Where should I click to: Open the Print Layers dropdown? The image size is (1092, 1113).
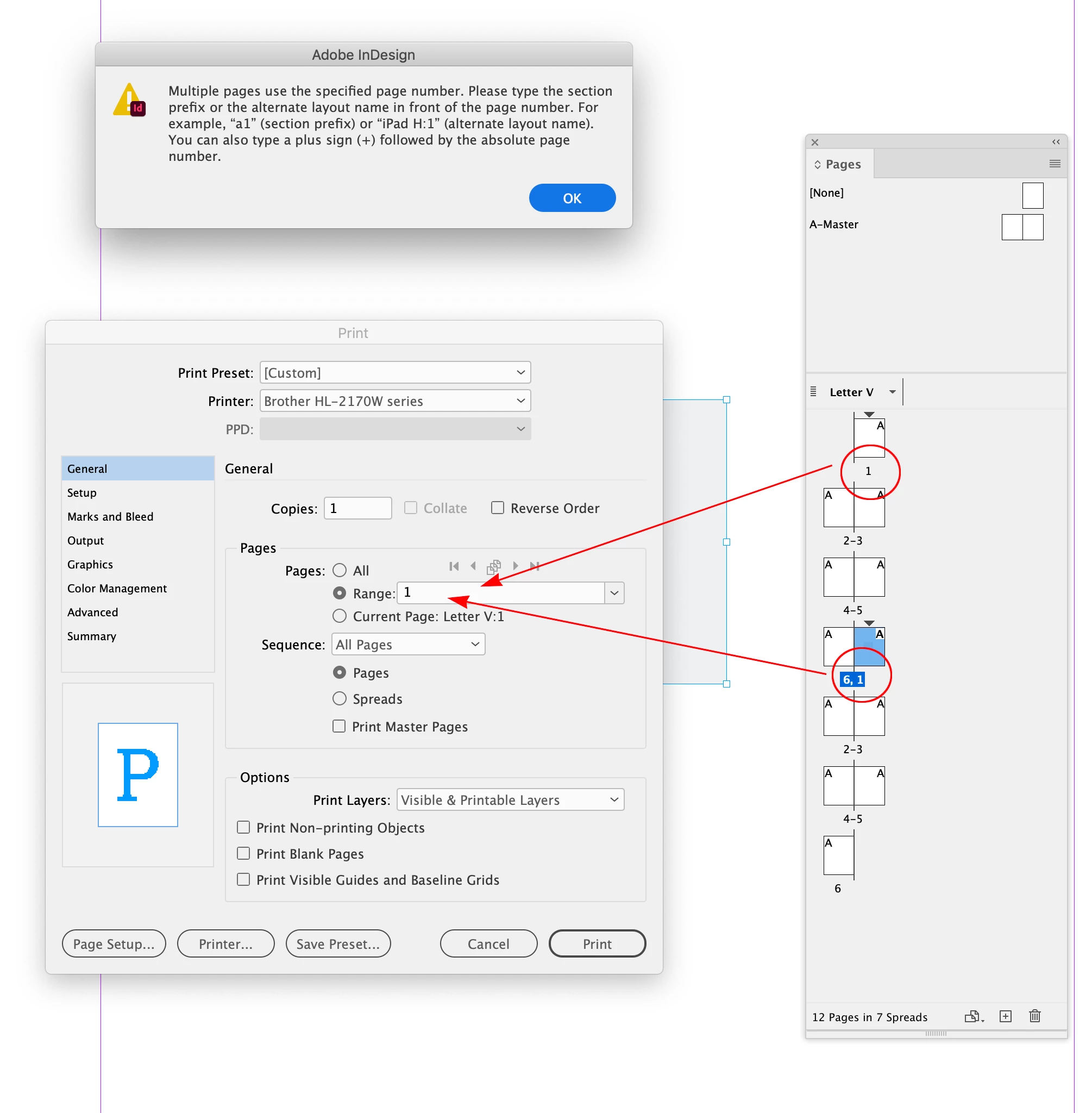[510, 800]
